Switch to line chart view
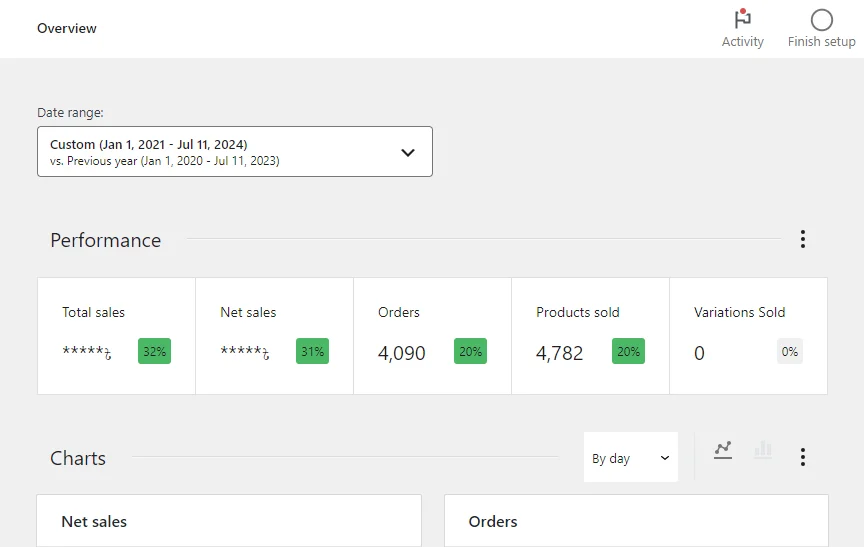 [x=723, y=450]
